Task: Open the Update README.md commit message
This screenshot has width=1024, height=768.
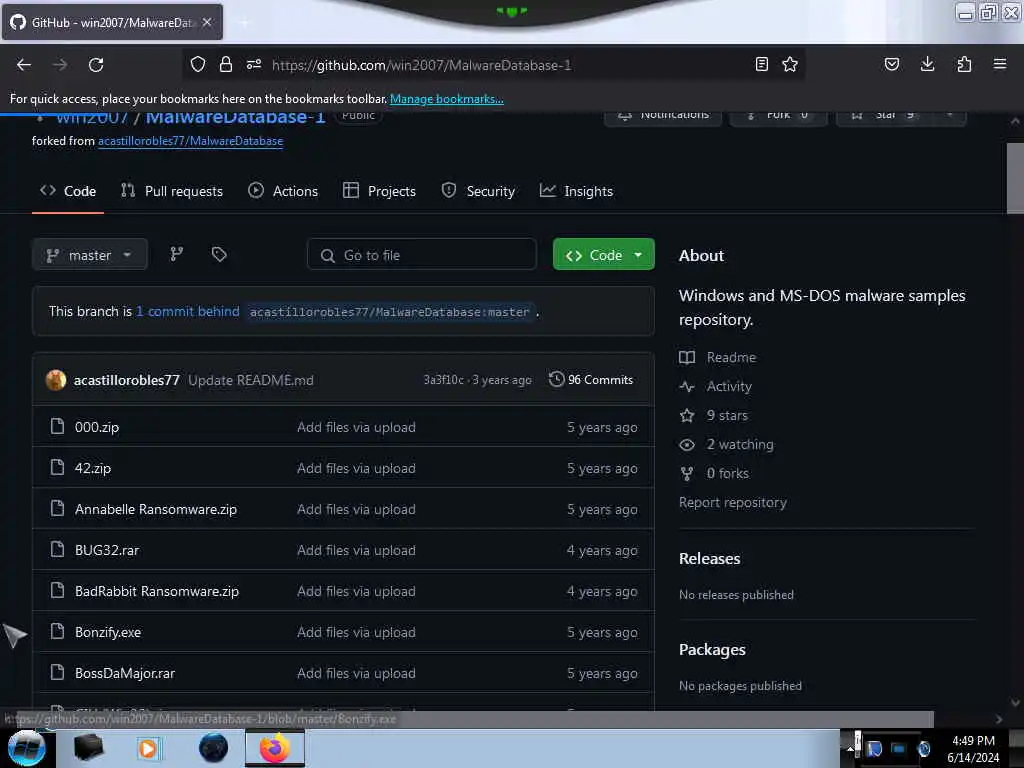Action: pos(251,380)
